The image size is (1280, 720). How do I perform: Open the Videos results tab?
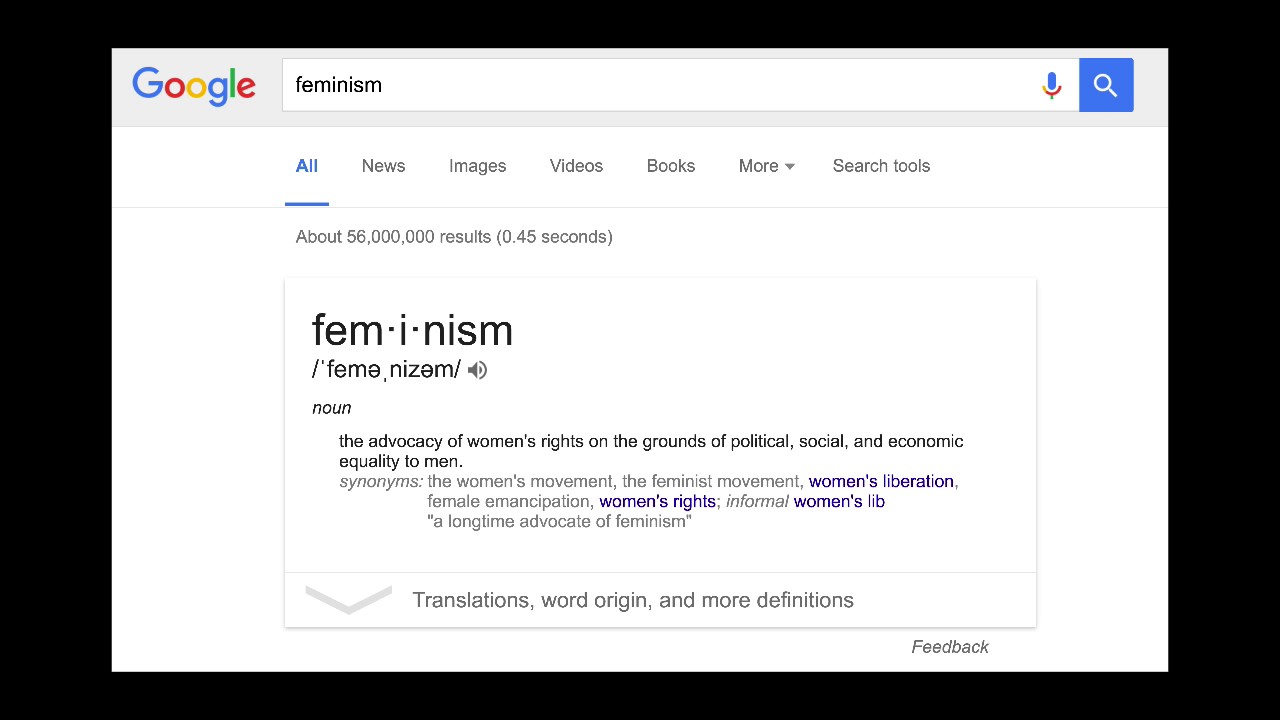click(x=576, y=166)
